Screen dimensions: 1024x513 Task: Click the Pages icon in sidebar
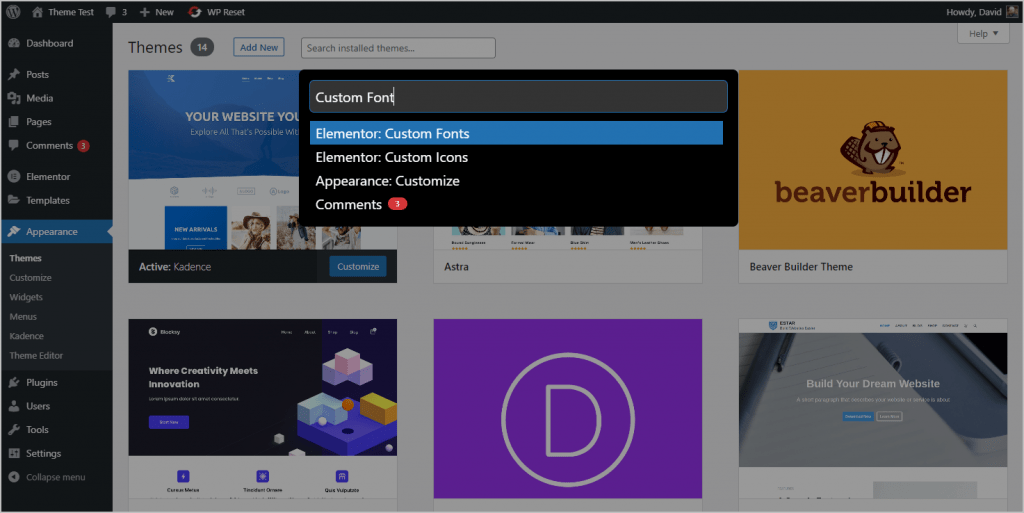point(14,121)
